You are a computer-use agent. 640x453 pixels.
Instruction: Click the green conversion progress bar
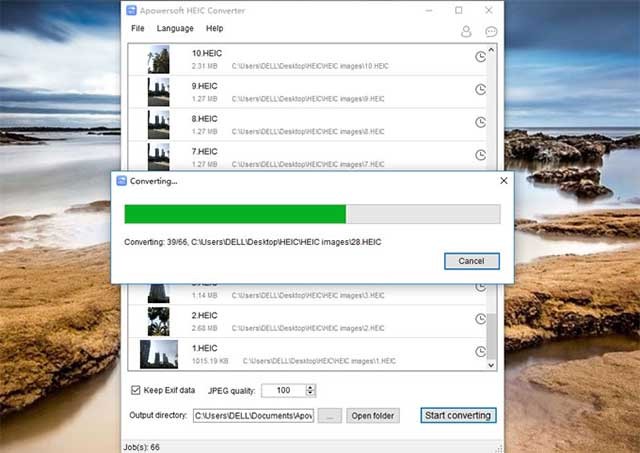point(235,214)
